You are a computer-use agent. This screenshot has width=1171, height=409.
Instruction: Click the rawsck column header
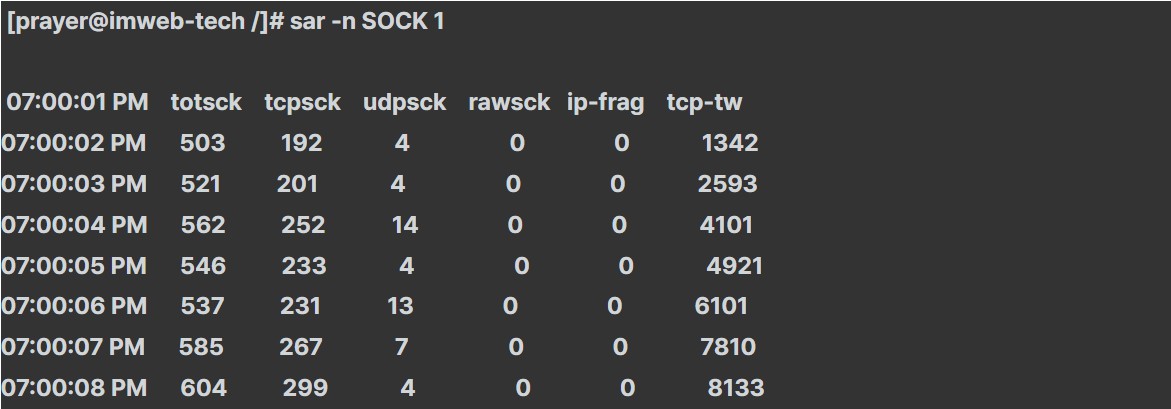pyautogui.click(x=509, y=102)
